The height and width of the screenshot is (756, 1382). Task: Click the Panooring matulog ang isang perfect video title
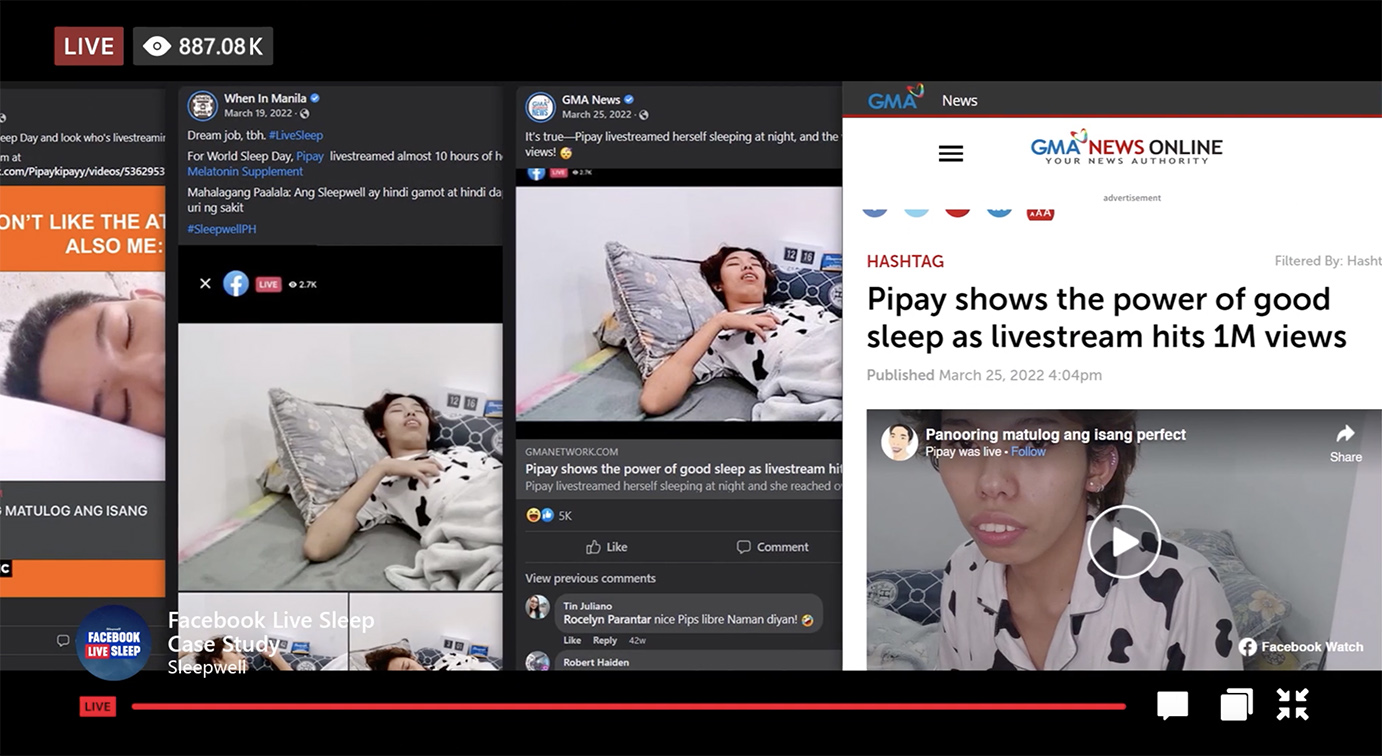(1056, 435)
